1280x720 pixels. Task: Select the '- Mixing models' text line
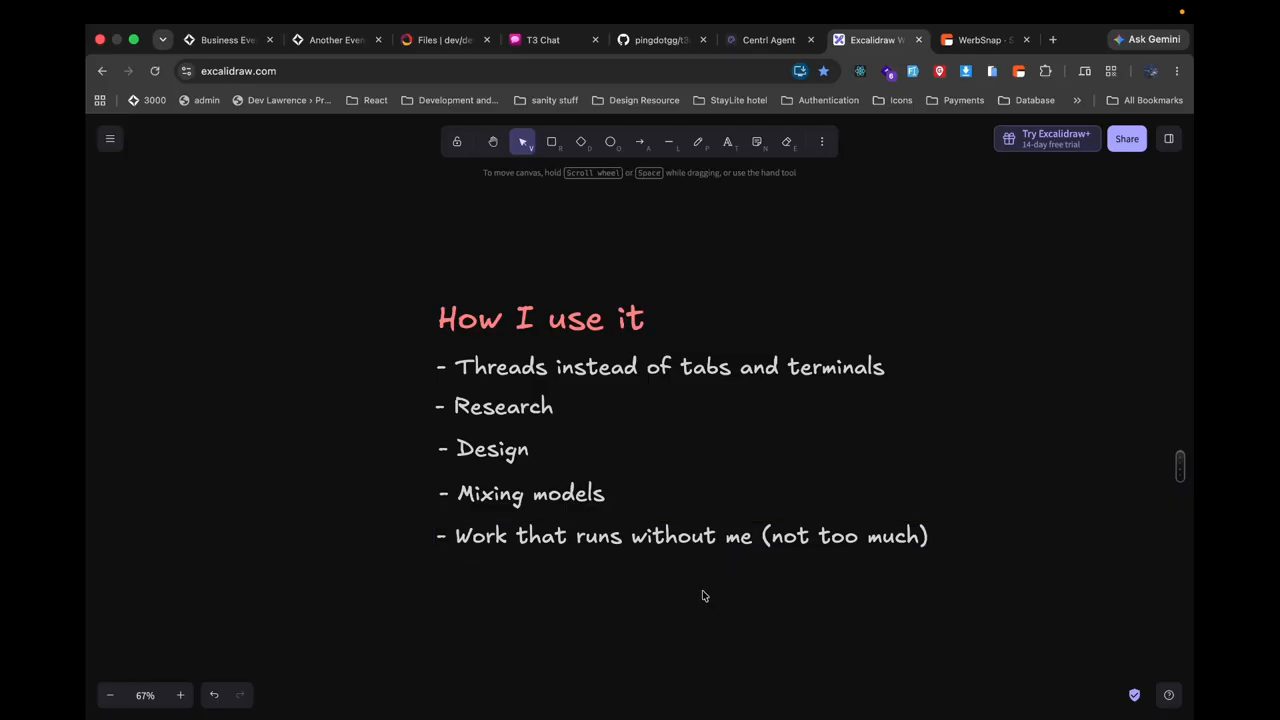click(x=521, y=494)
